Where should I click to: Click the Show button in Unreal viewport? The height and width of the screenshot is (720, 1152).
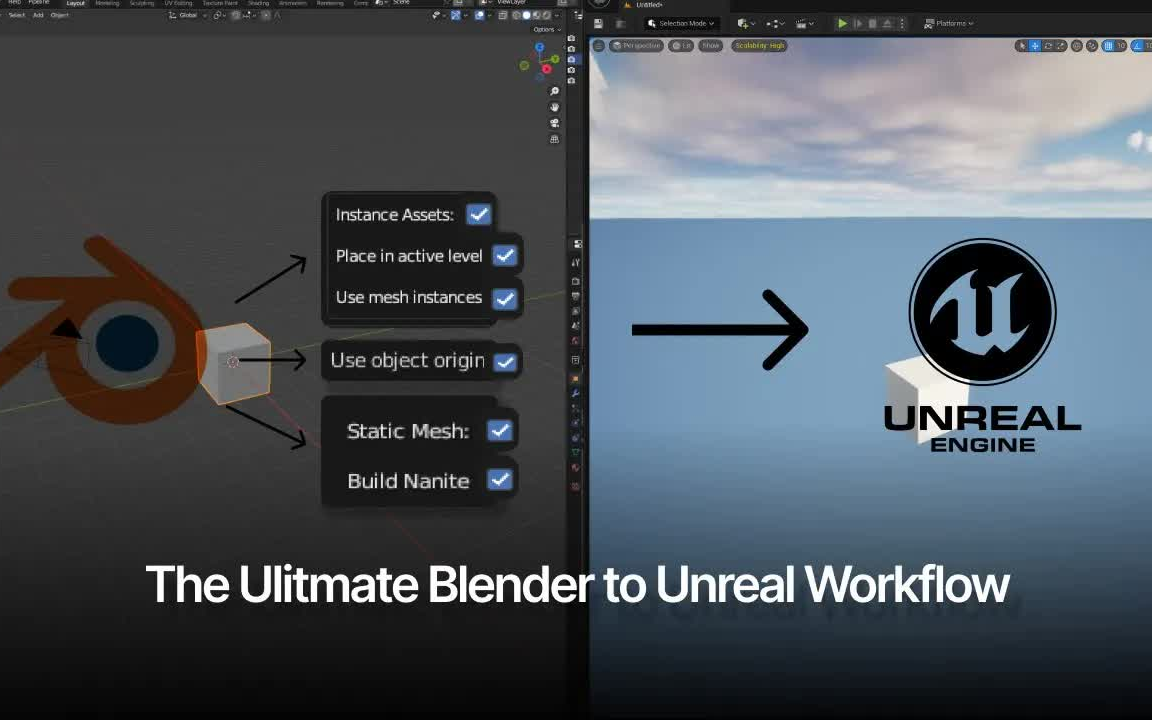pos(710,46)
